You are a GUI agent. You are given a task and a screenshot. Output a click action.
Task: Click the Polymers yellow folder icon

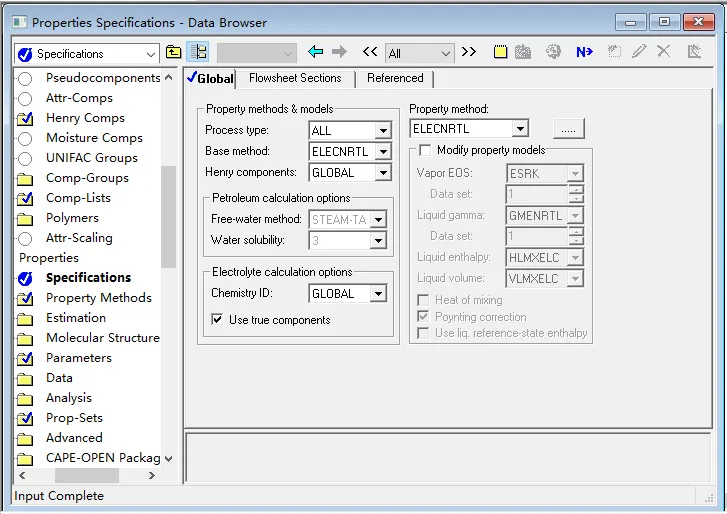pyautogui.click(x=25, y=219)
